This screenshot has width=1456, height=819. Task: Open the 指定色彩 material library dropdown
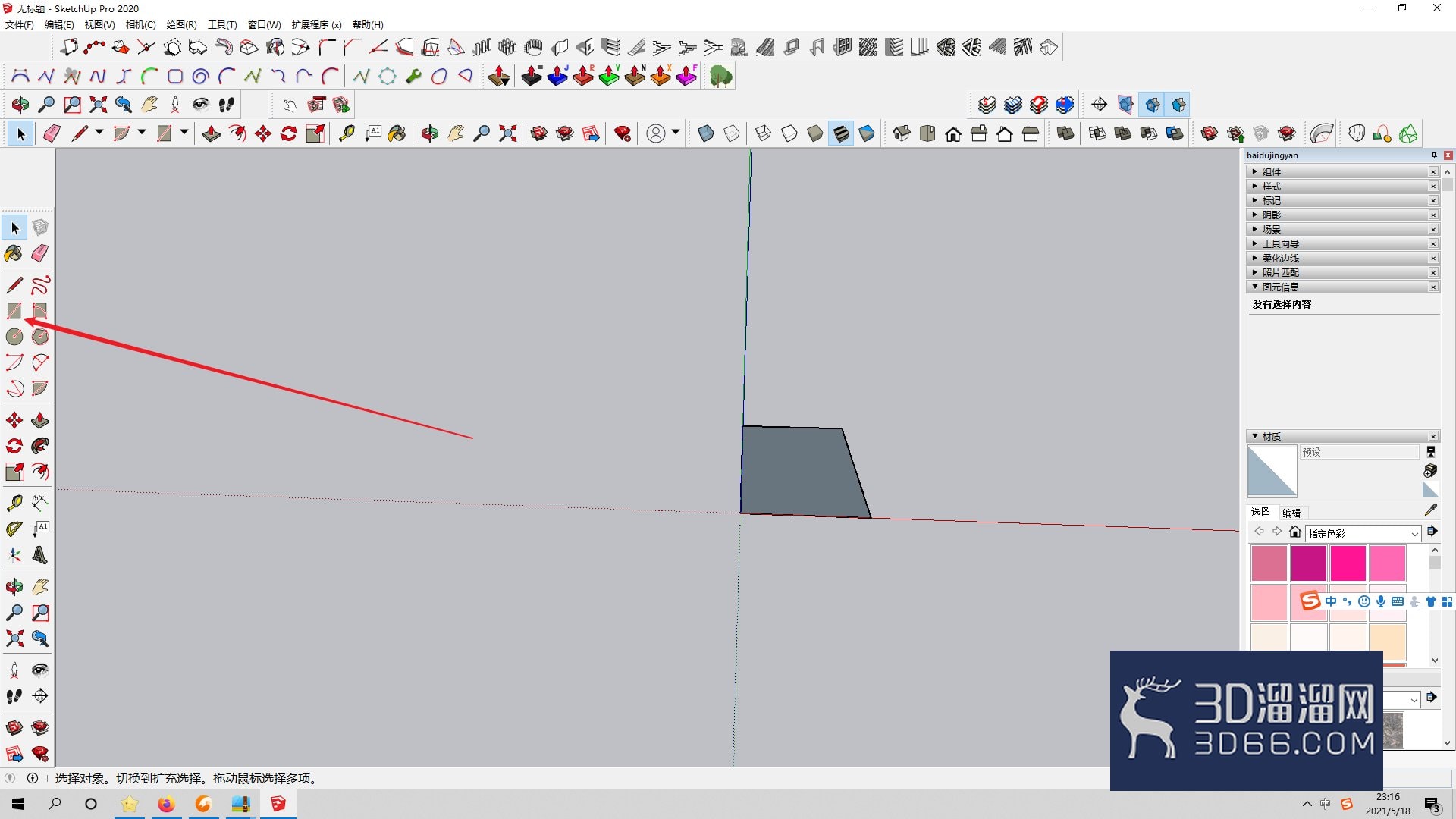[x=1363, y=533]
